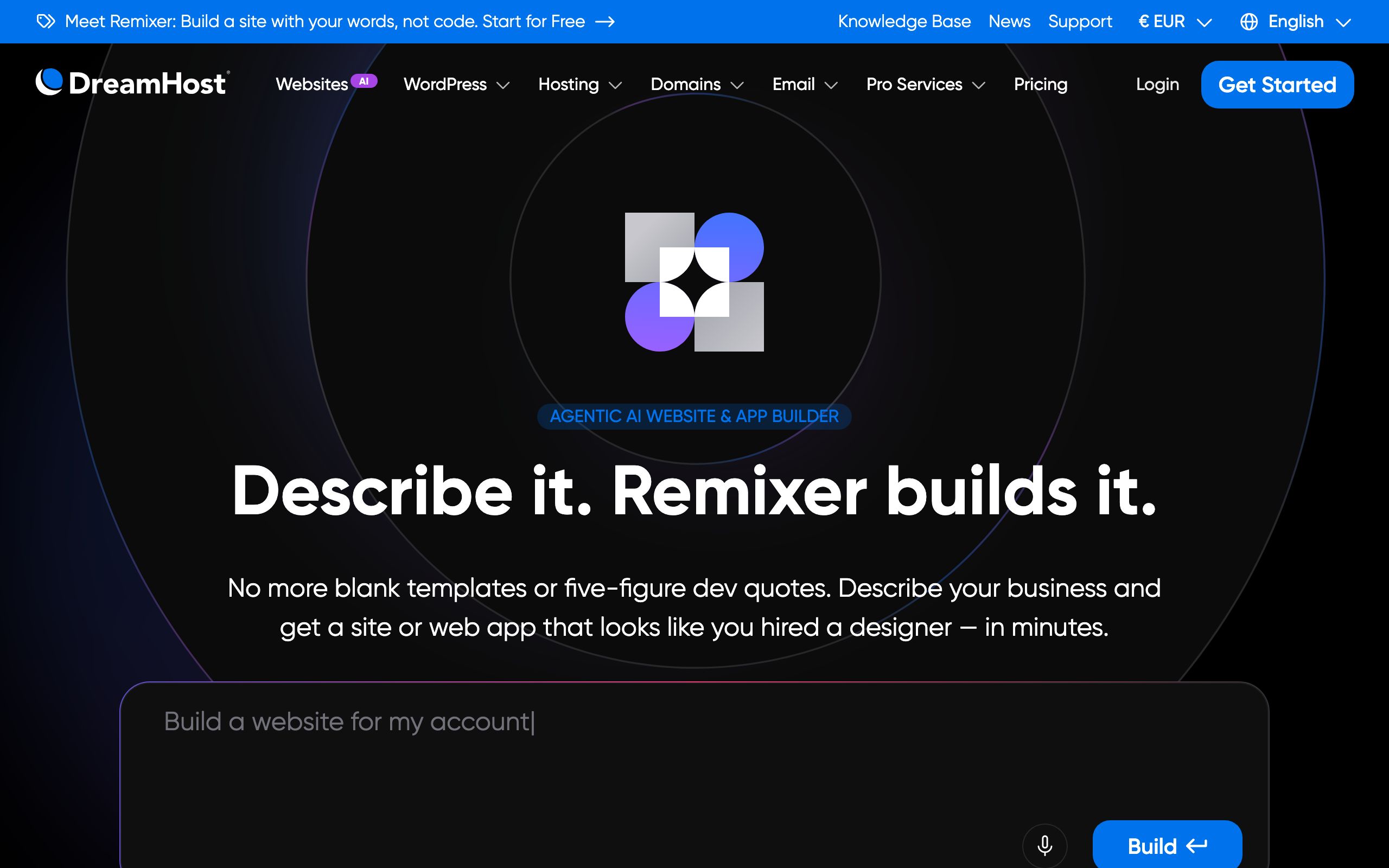
Task: Open the Websites nav item
Action: tap(311, 85)
